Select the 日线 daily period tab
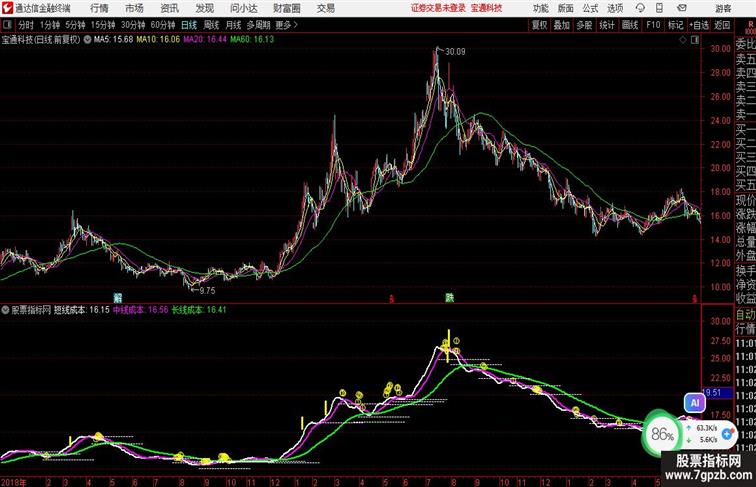The height and width of the screenshot is (487, 756). (189, 25)
